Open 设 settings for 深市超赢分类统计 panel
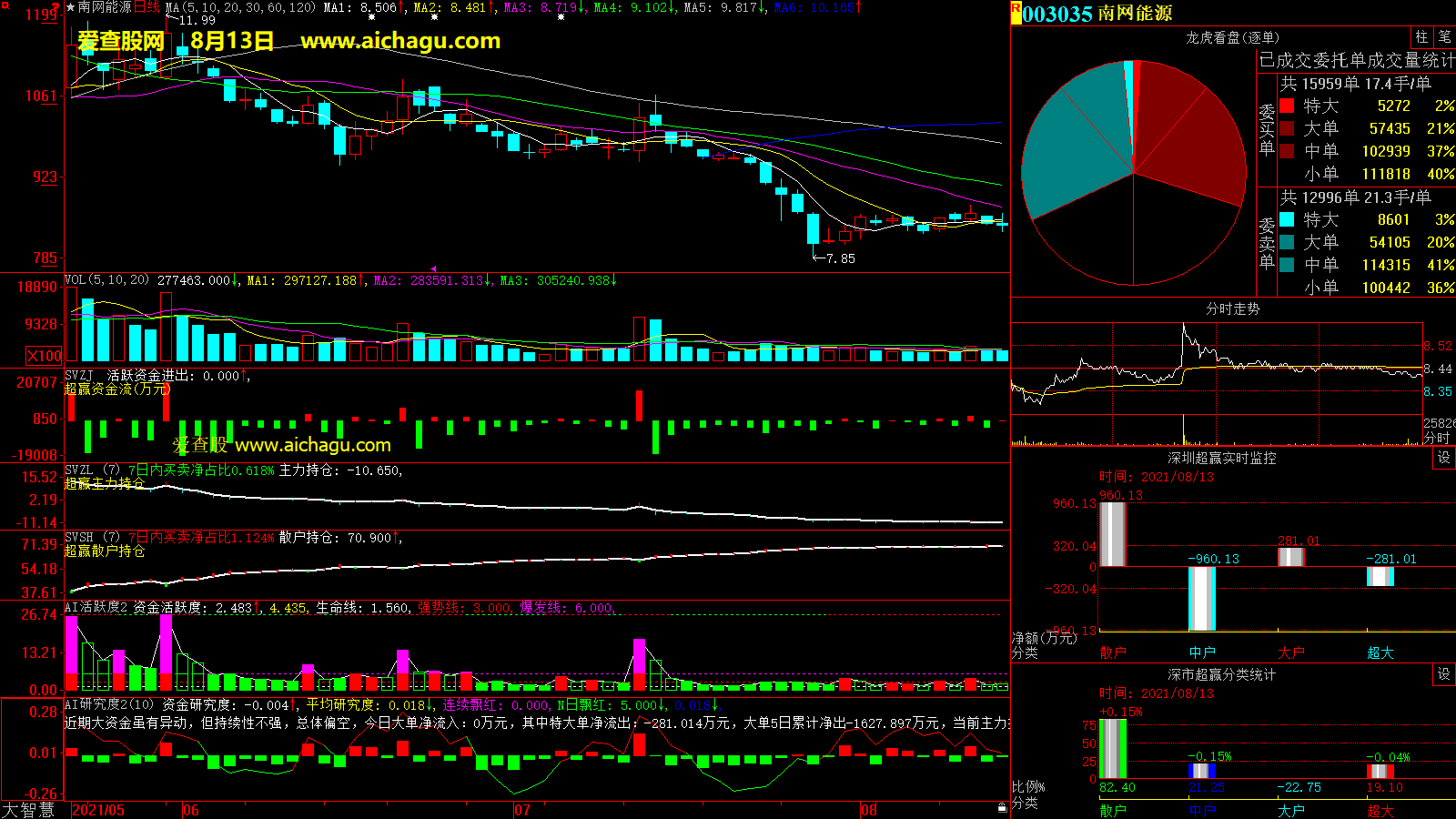 click(1443, 674)
